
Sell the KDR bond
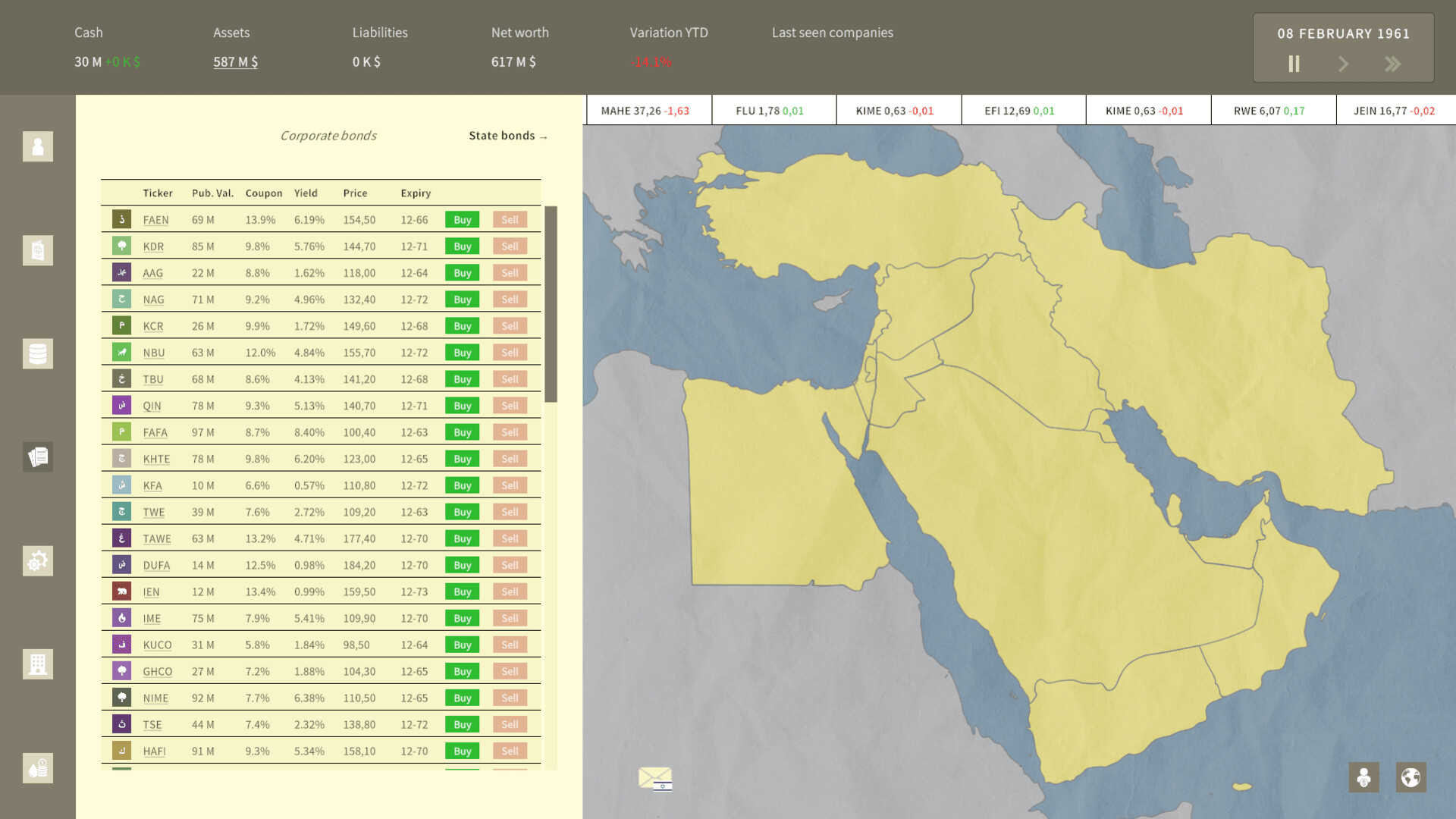click(510, 246)
